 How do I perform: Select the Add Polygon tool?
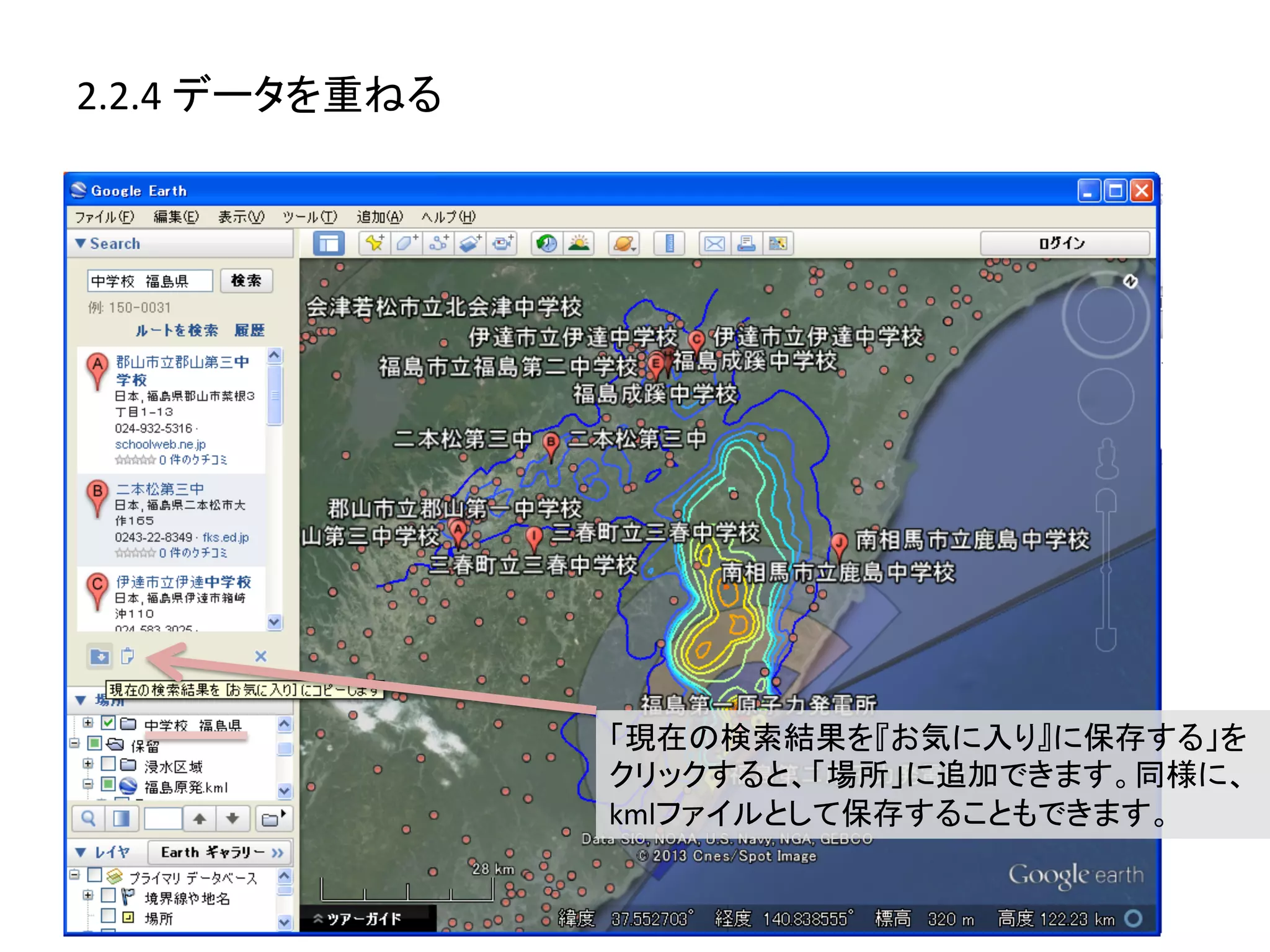(407, 243)
